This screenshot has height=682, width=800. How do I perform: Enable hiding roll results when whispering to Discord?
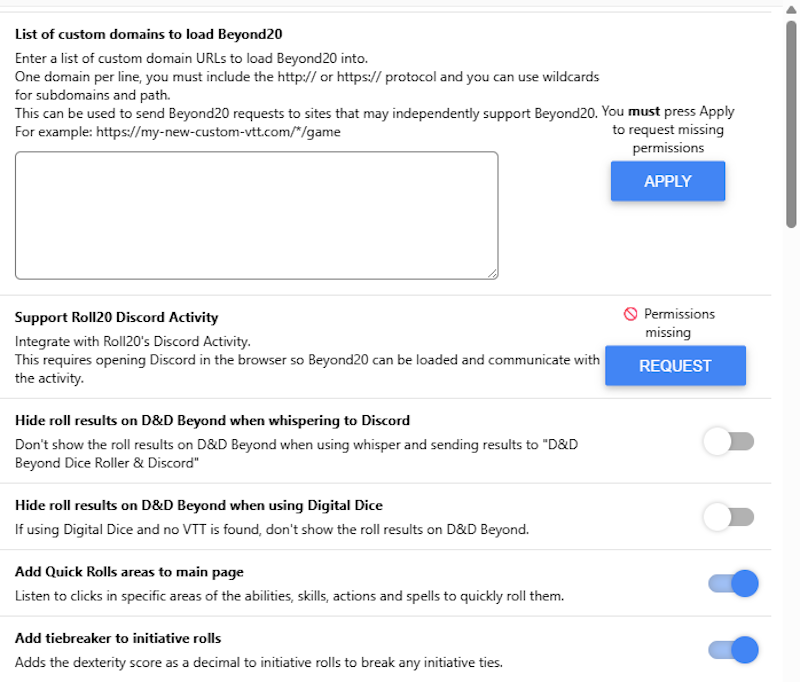click(x=728, y=441)
